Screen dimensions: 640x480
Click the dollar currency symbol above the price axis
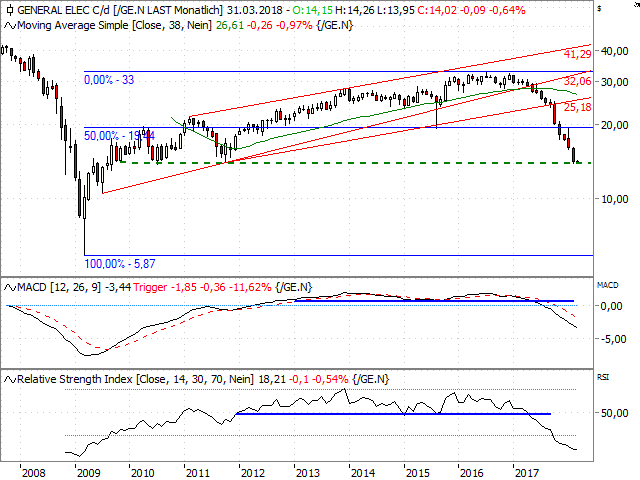[599, 8]
